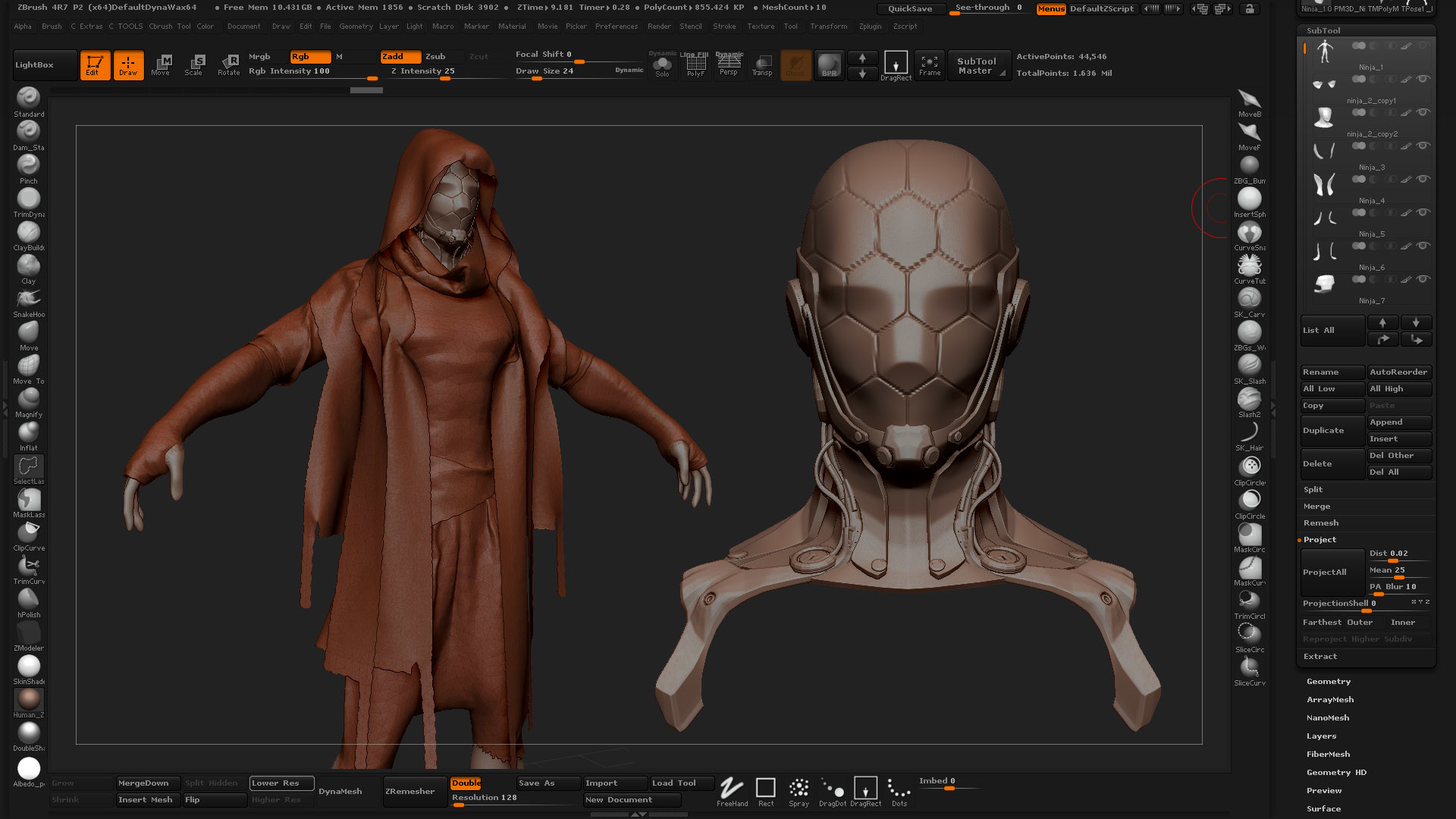Screen dimensions: 1456x819
Task: Expand the FiberMesh panel
Action: coord(1328,754)
